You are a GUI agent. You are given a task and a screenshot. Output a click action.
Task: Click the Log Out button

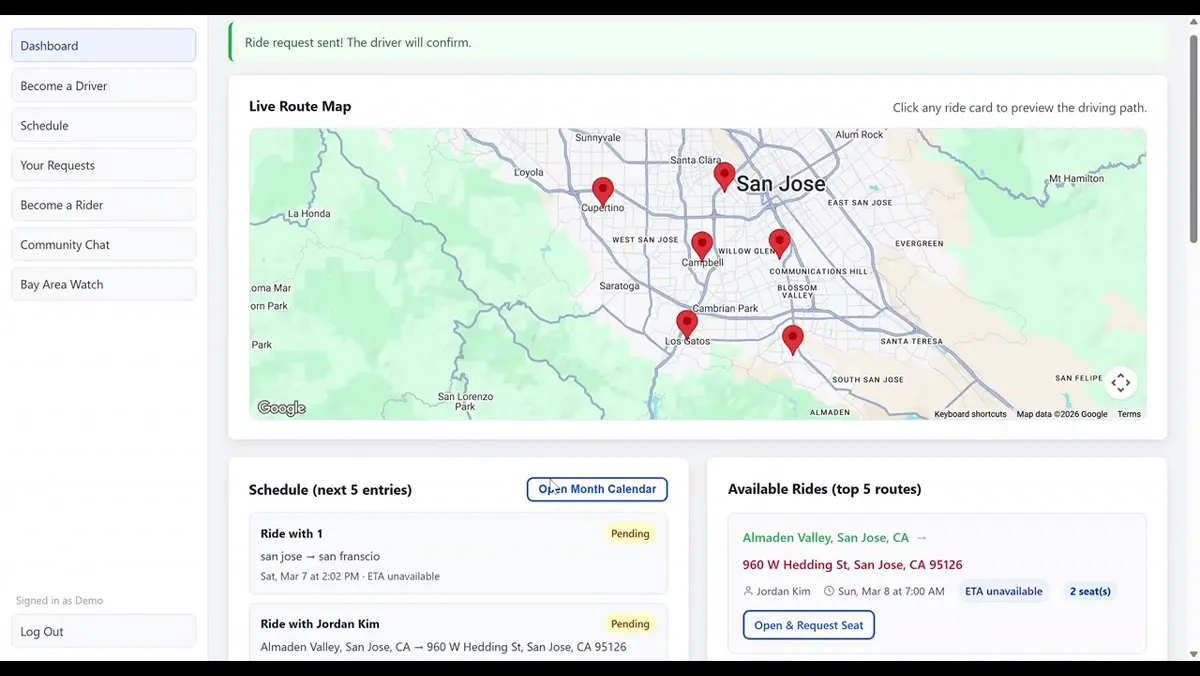point(104,631)
